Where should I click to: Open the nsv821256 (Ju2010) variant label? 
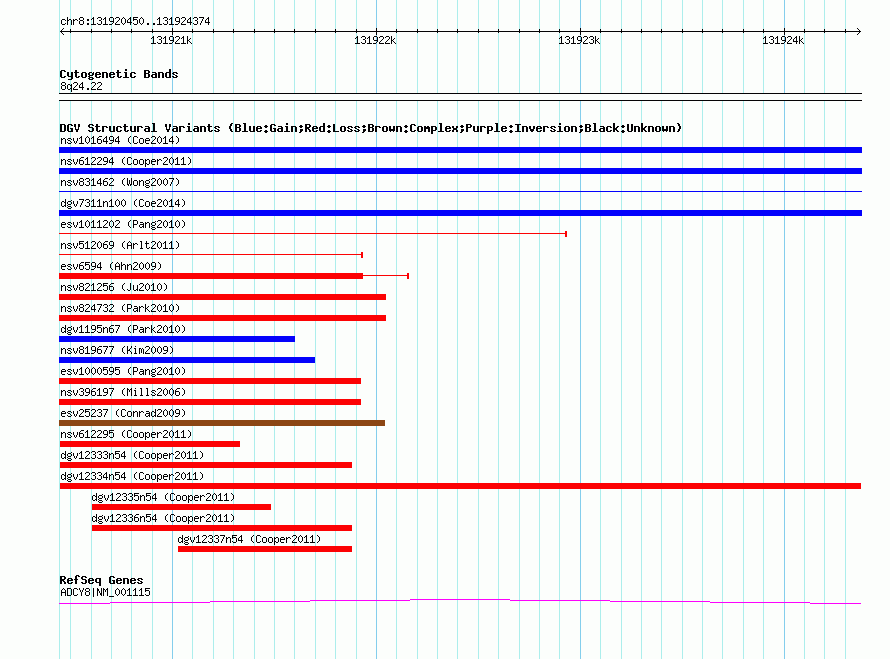coord(114,287)
